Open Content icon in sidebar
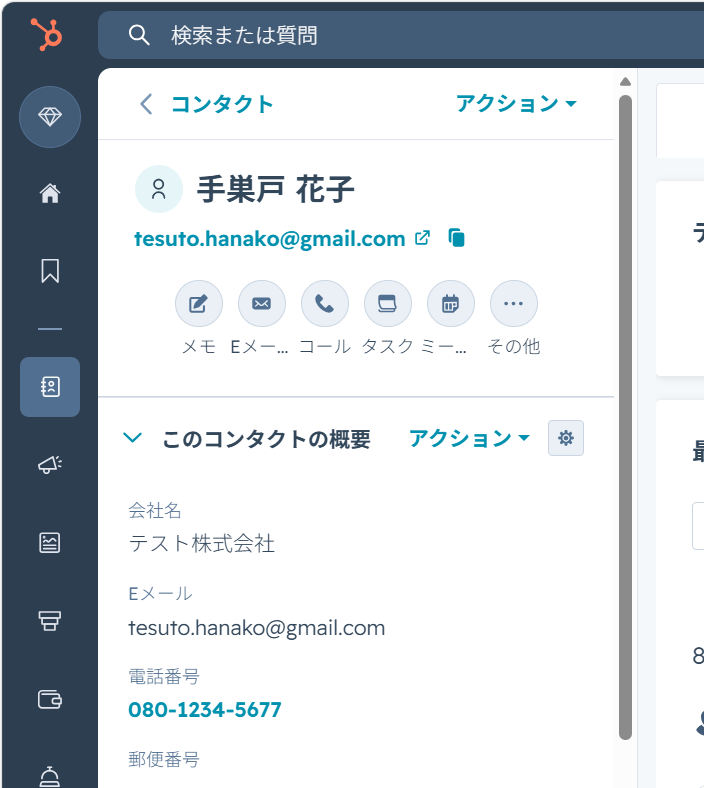The height and width of the screenshot is (788, 704). tap(50, 543)
